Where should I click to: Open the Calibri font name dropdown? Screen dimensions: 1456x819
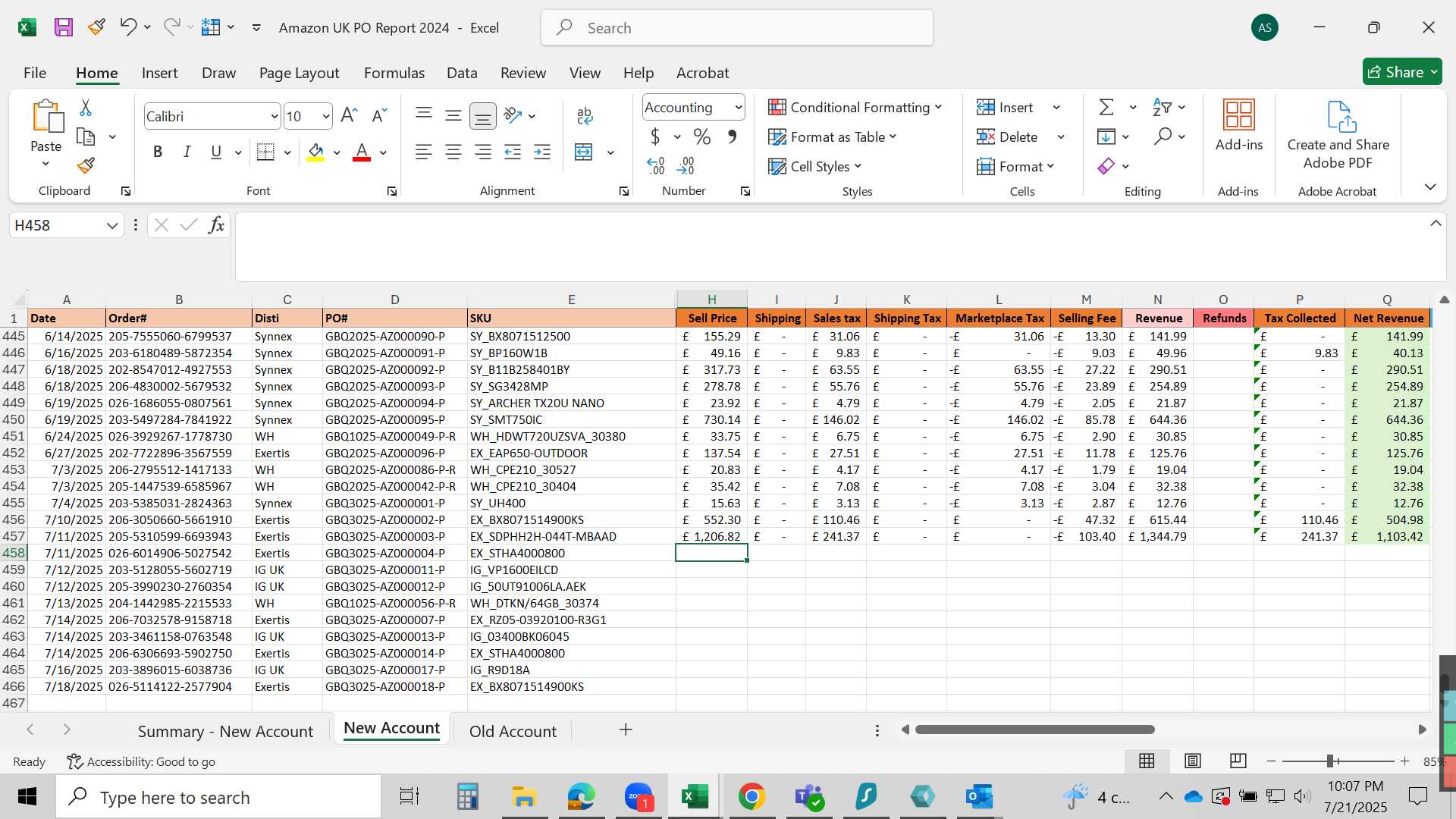(x=274, y=117)
